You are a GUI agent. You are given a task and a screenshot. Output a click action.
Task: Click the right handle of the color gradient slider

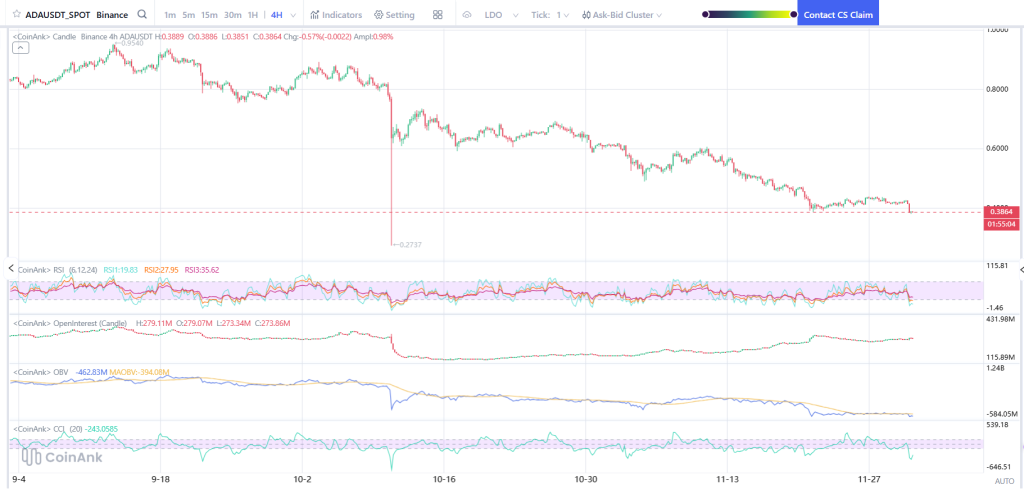click(794, 15)
